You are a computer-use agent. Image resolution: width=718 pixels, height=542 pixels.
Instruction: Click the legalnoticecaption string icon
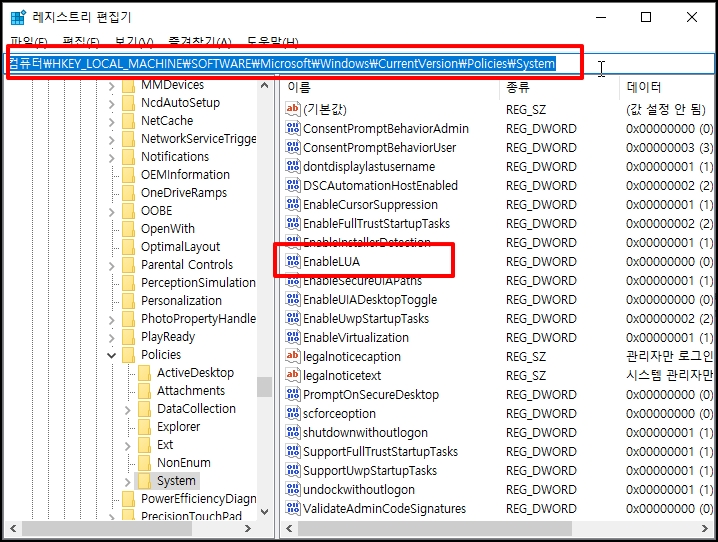tap(293, 356)
